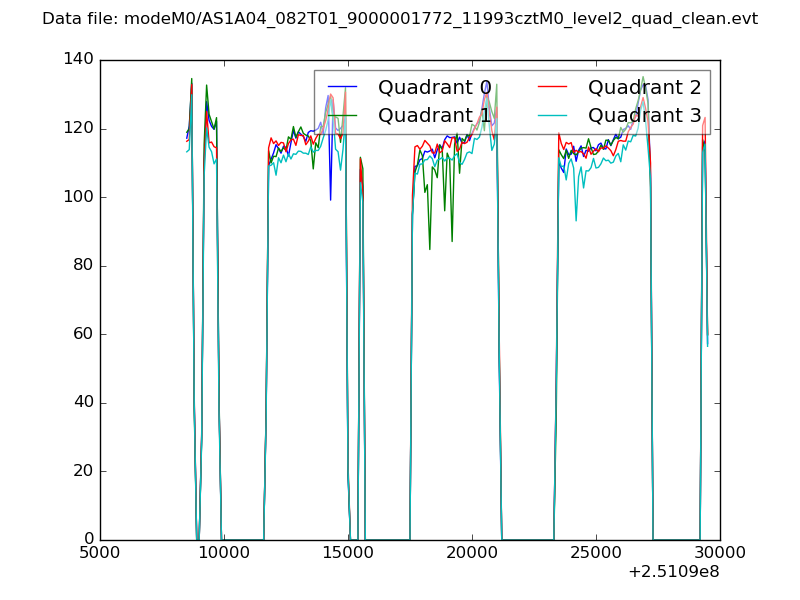The height and width of the screenshot is (600, 800).
Task: Click the data file title text
Action: pyautogui.click(x=400, y=19)
